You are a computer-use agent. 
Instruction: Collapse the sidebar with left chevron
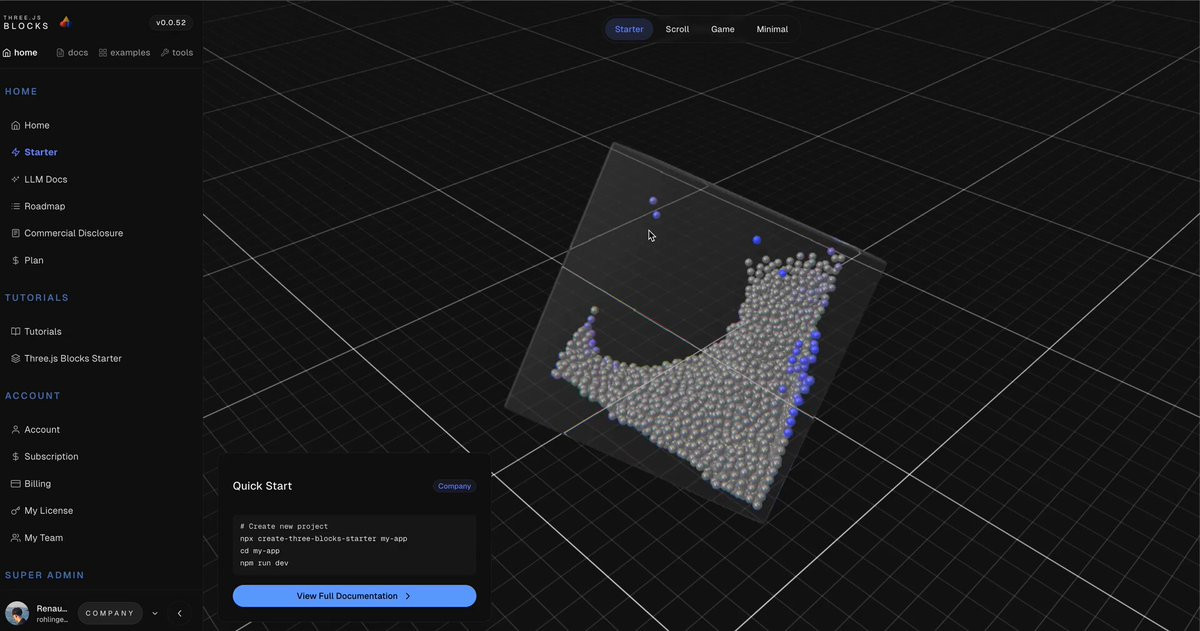point(180,613)
